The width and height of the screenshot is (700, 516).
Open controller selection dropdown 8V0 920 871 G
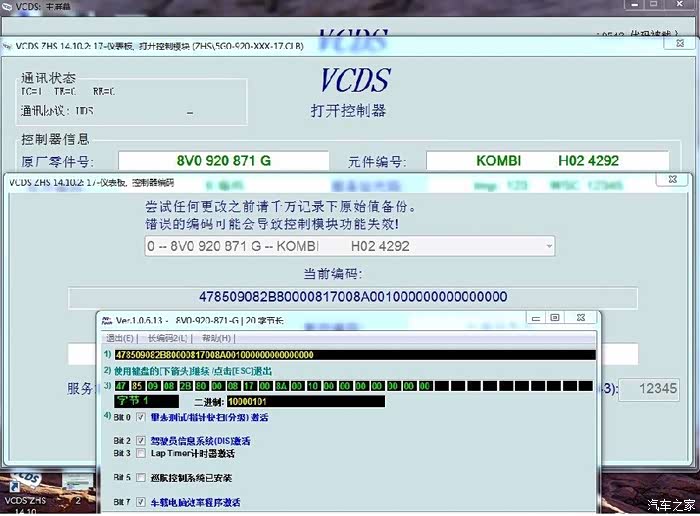[x=350, y=246]
